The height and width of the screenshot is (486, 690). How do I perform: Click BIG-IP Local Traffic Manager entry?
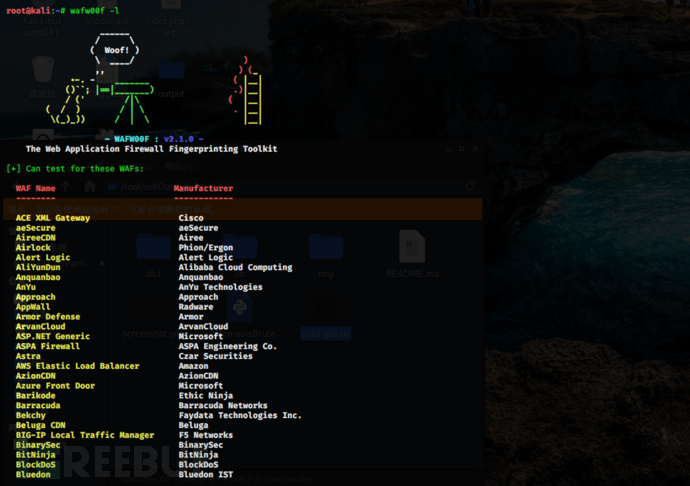[x=85, y=435]
